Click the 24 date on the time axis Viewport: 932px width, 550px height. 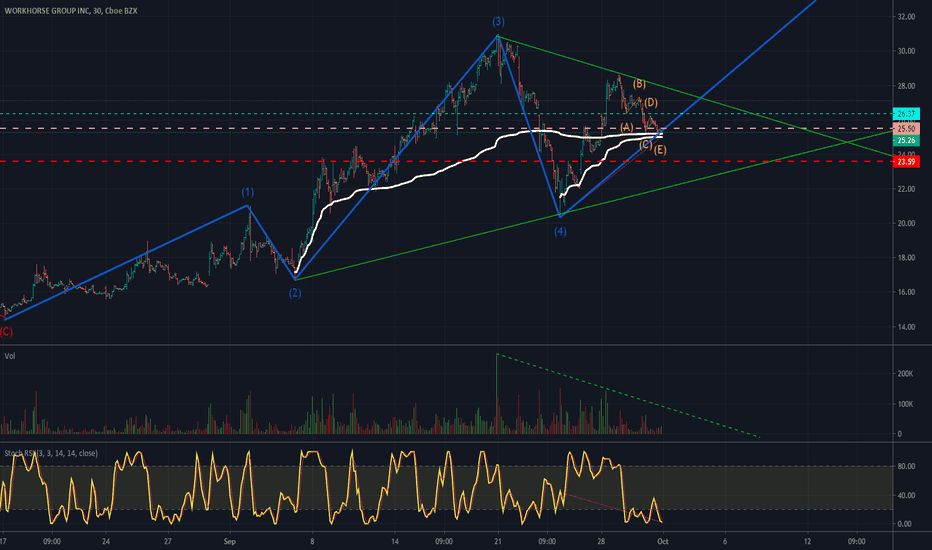click(106, 542)
